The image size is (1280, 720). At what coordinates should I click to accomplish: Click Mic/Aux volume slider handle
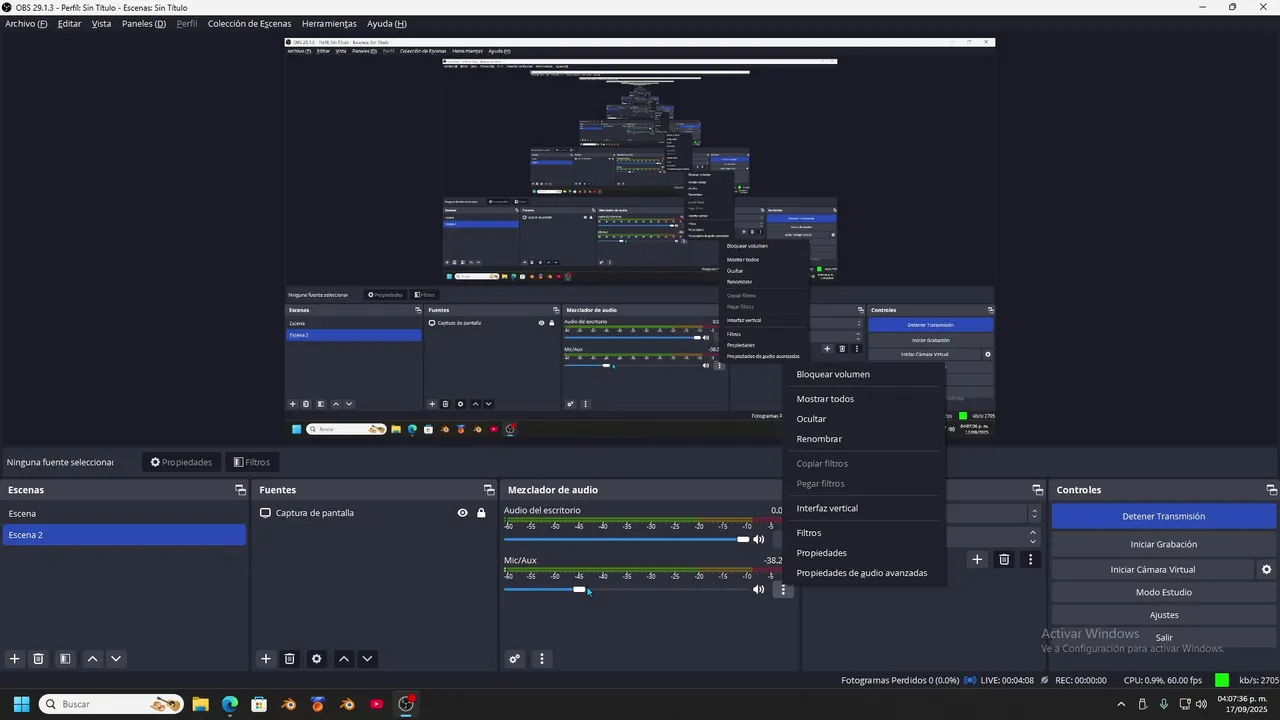pos(579,590)
